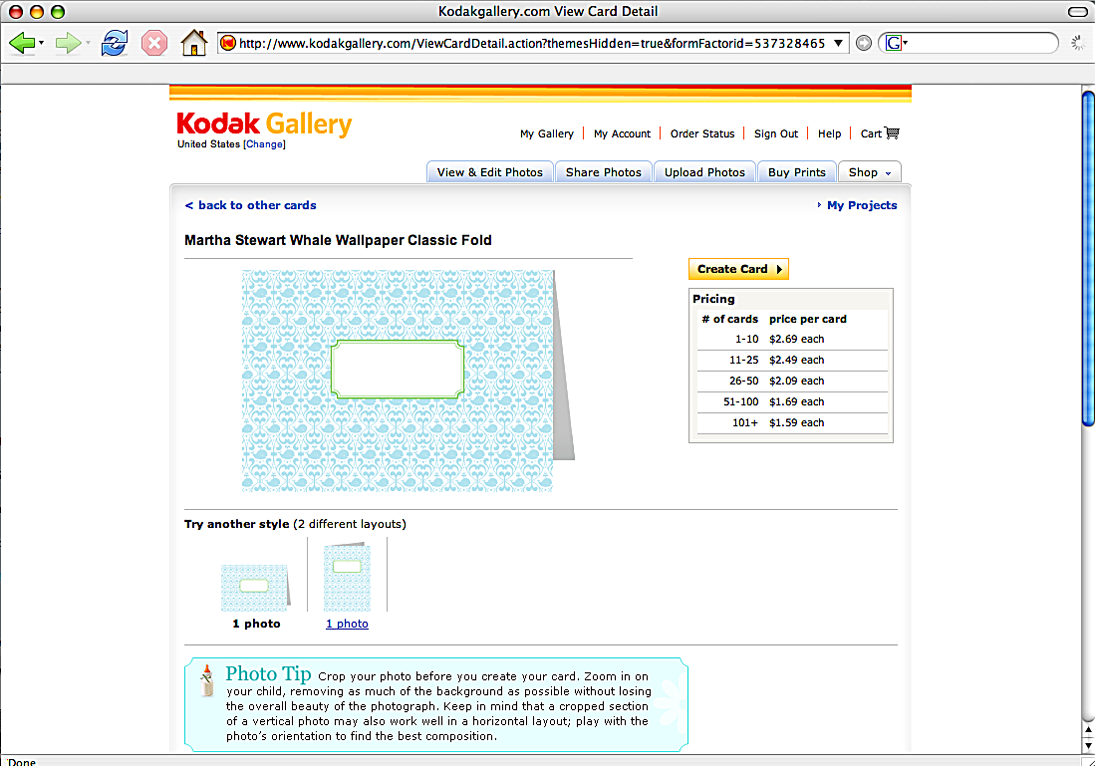Open the Share Photos tab
Image resolution: width=1095 pixels, height=766 pixels.
603,172
